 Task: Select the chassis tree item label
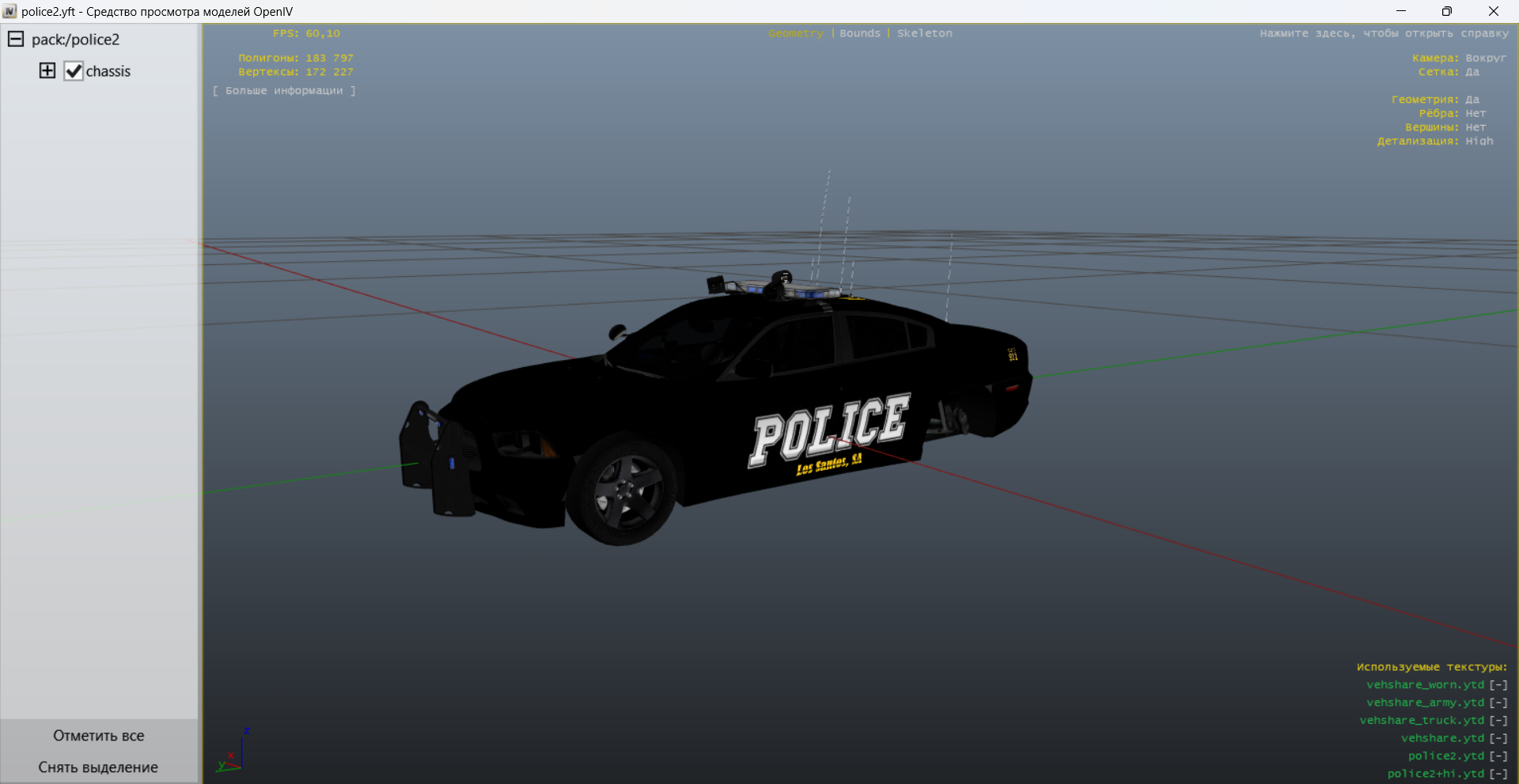pos(108,71)
